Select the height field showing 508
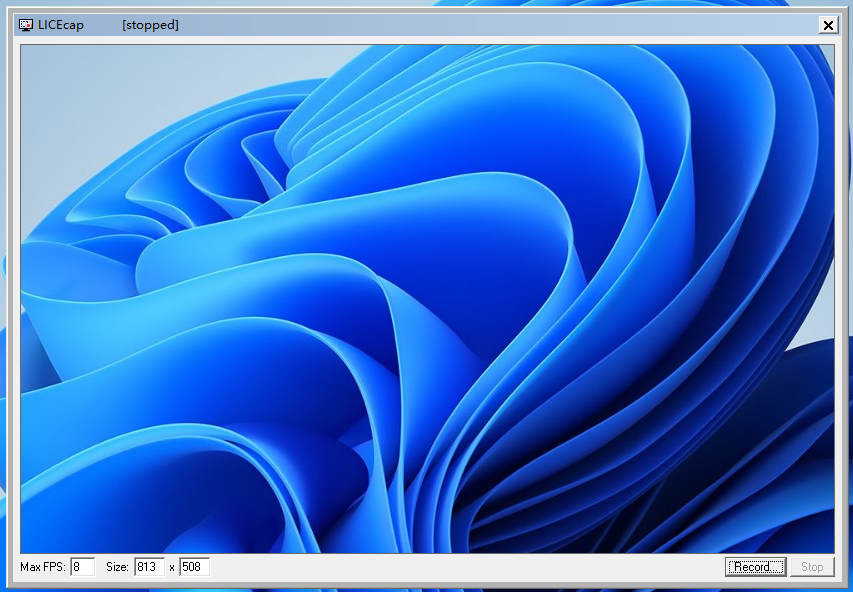853x592 pixels. (x=194, y=567)
